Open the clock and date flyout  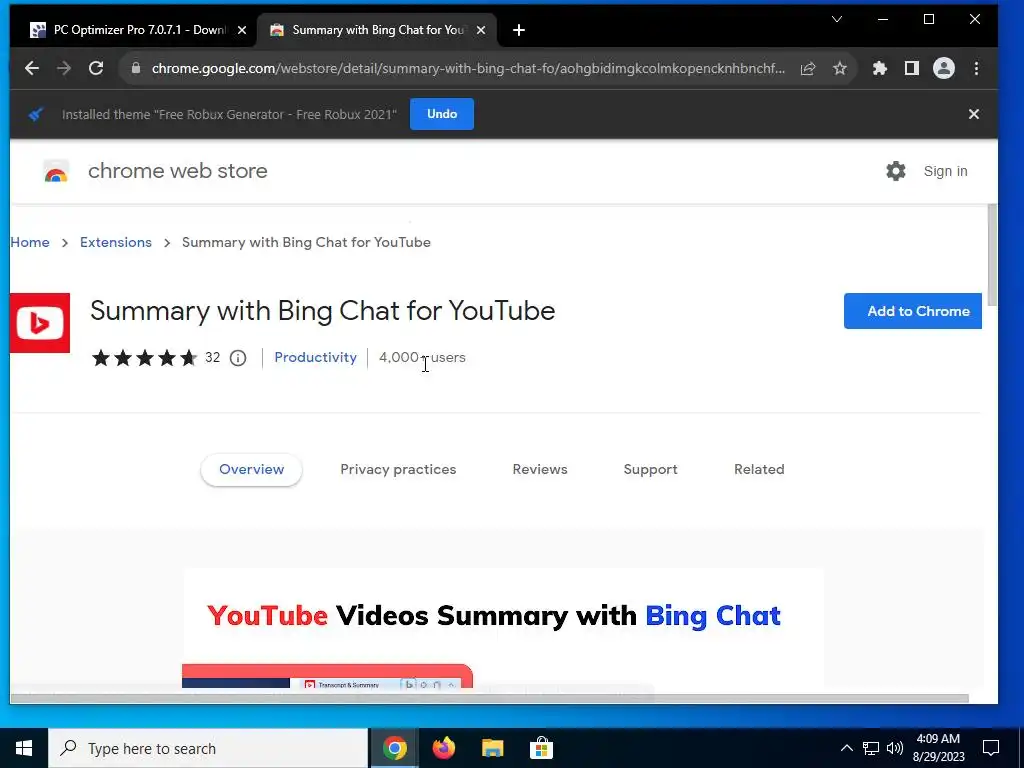point(938,748)
